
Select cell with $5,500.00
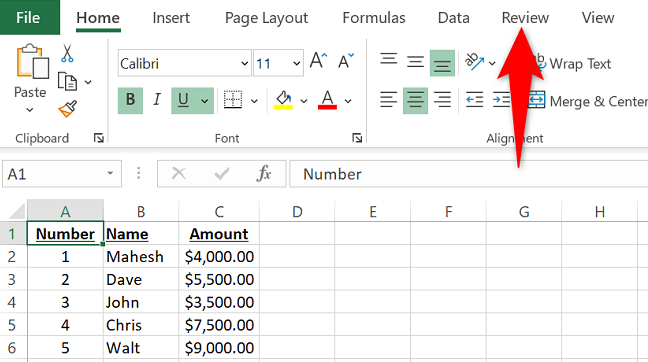click(x=219, y=279)
